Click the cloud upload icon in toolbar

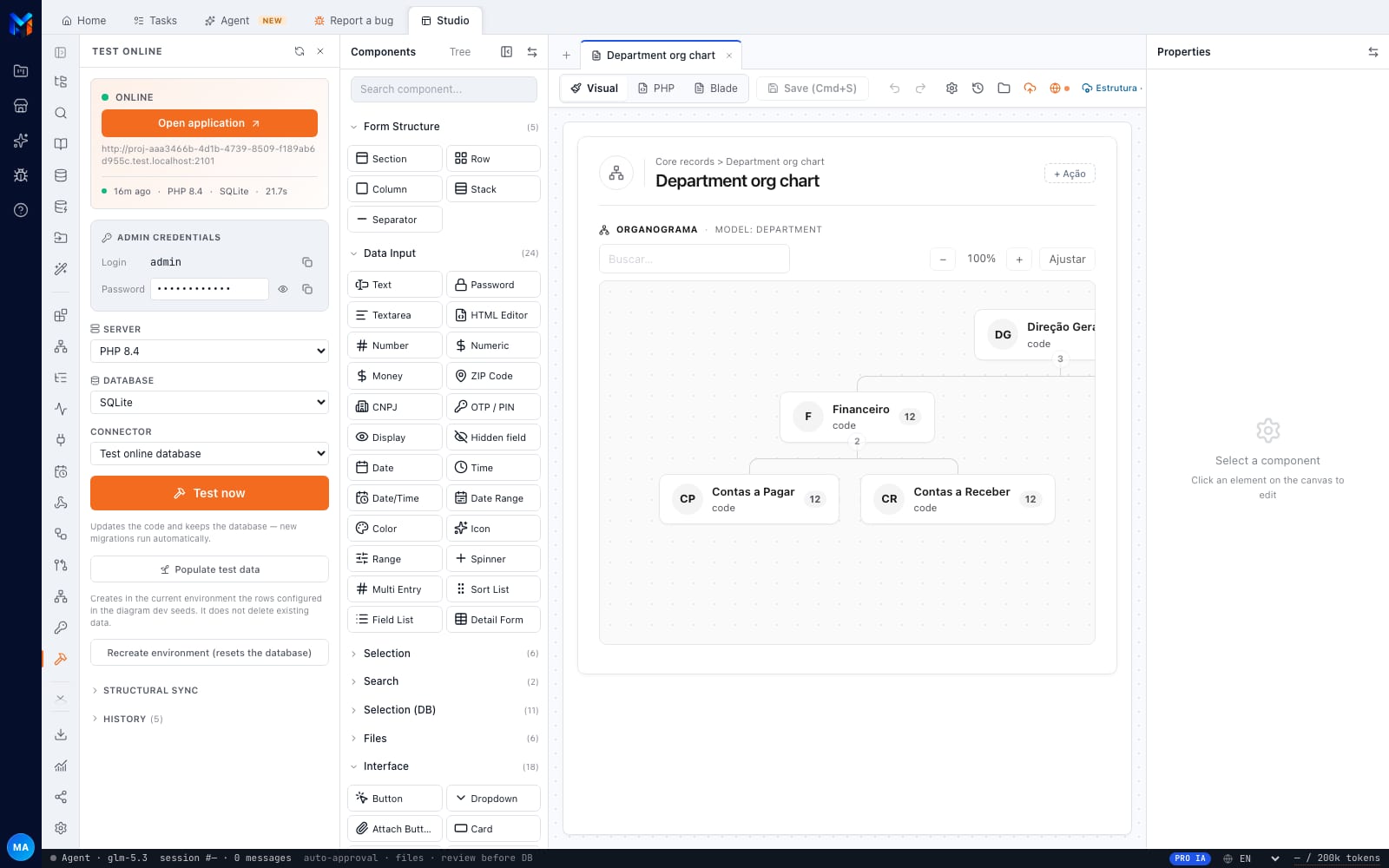1030,88
